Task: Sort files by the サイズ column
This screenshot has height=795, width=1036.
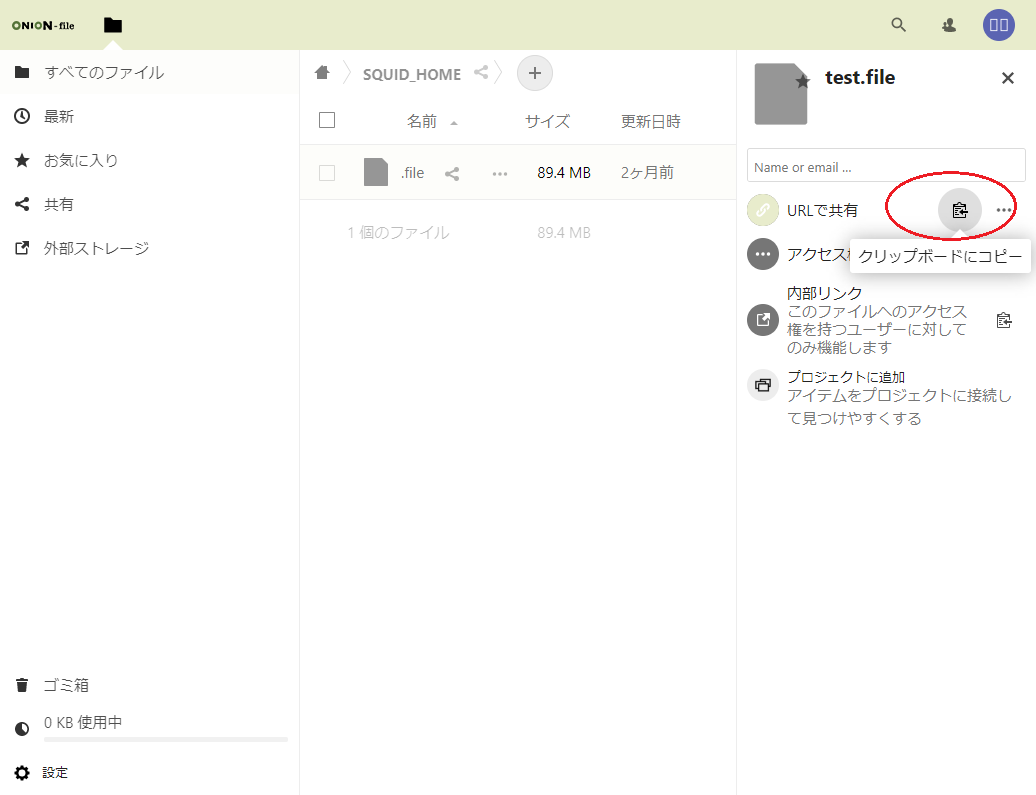Action: pyautogui.click(x=547, y=121)
